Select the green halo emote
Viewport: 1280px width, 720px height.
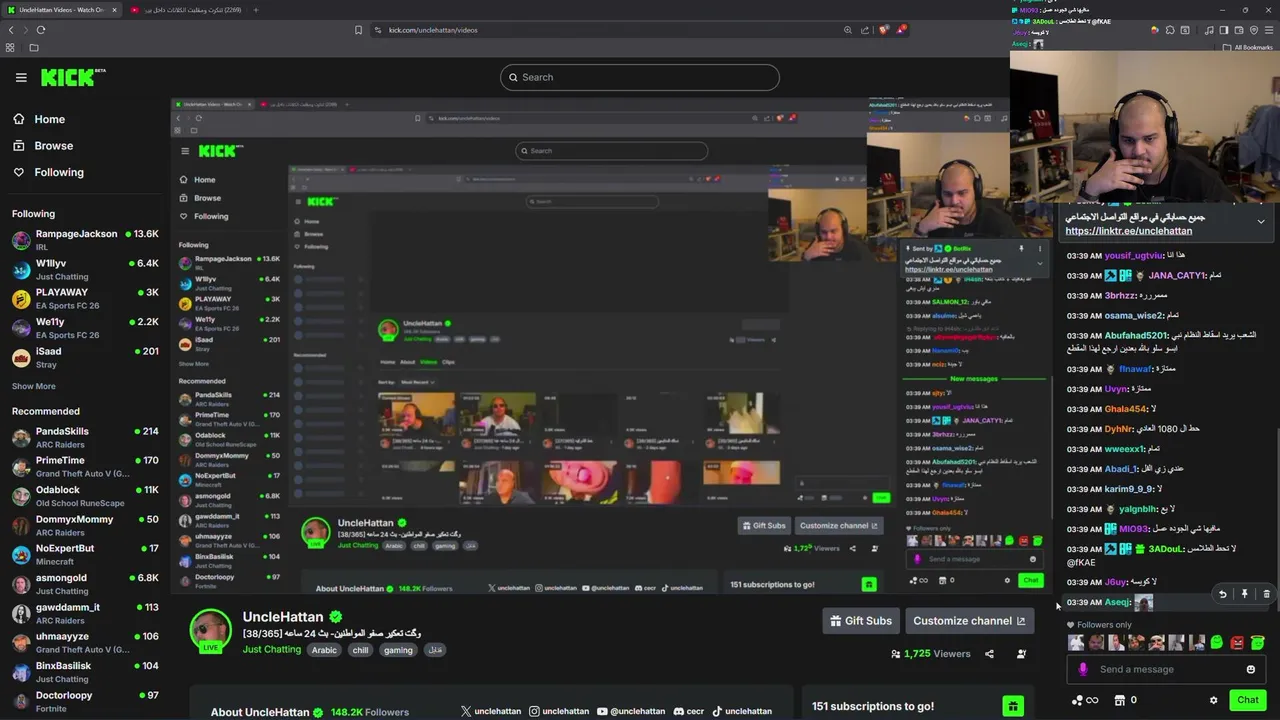tap(1257, 643)
